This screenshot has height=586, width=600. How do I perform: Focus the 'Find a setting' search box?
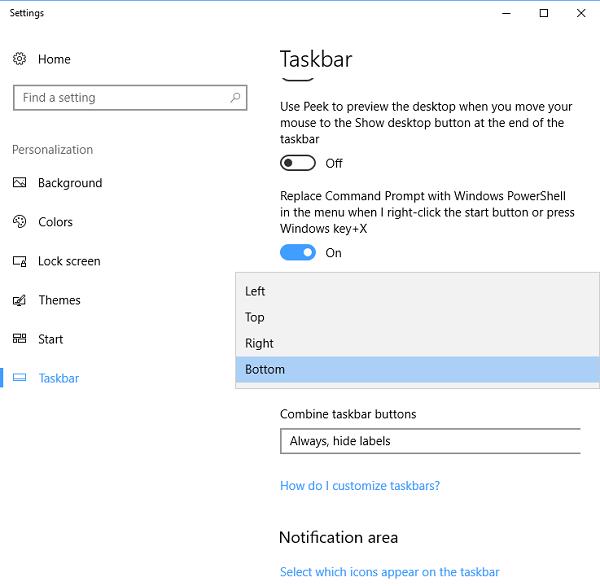(120, 98)
